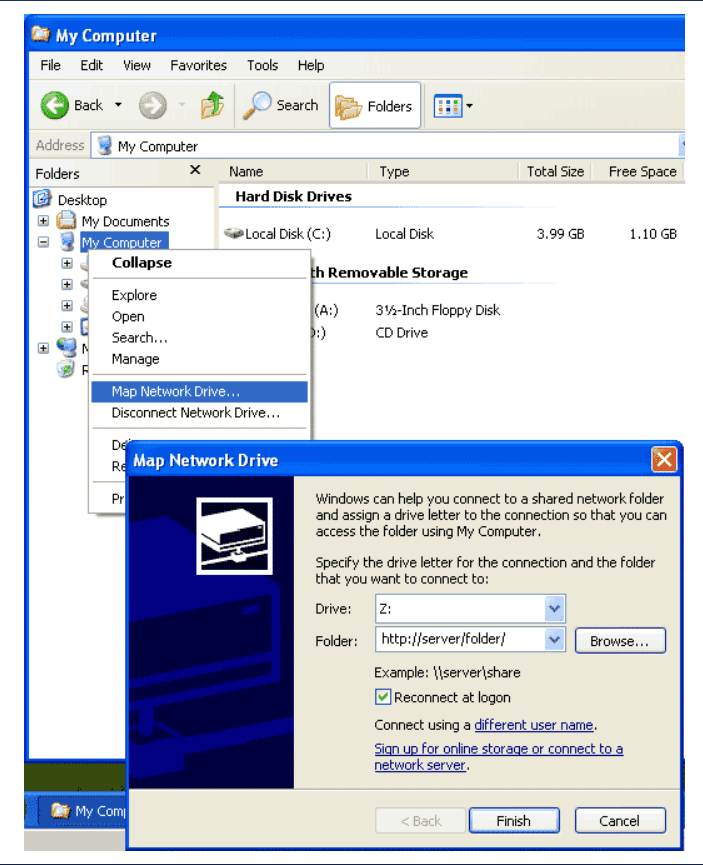Open the View menu
Screen dimensions: 703x865
coord(137,65)
